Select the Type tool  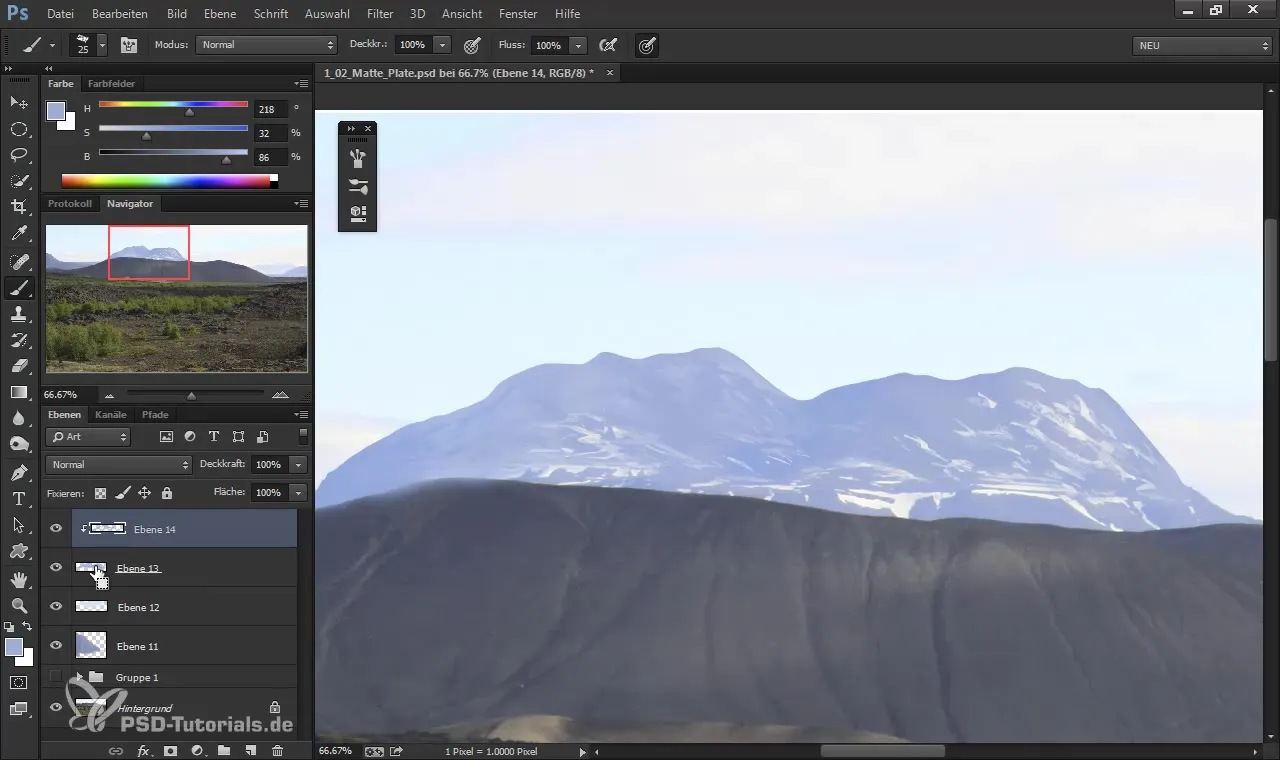(19, 498)
